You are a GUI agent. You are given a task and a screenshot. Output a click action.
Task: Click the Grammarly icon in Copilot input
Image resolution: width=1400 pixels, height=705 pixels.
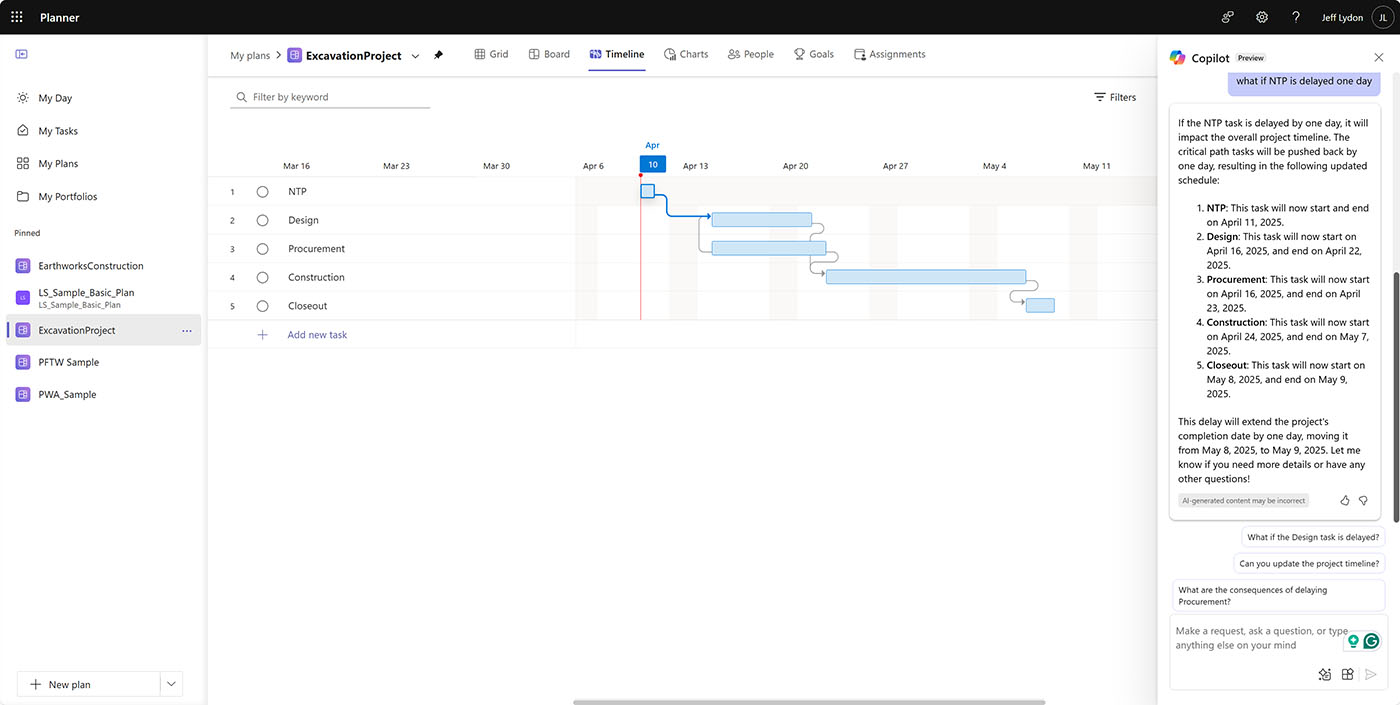click(x=1372, y=641)
